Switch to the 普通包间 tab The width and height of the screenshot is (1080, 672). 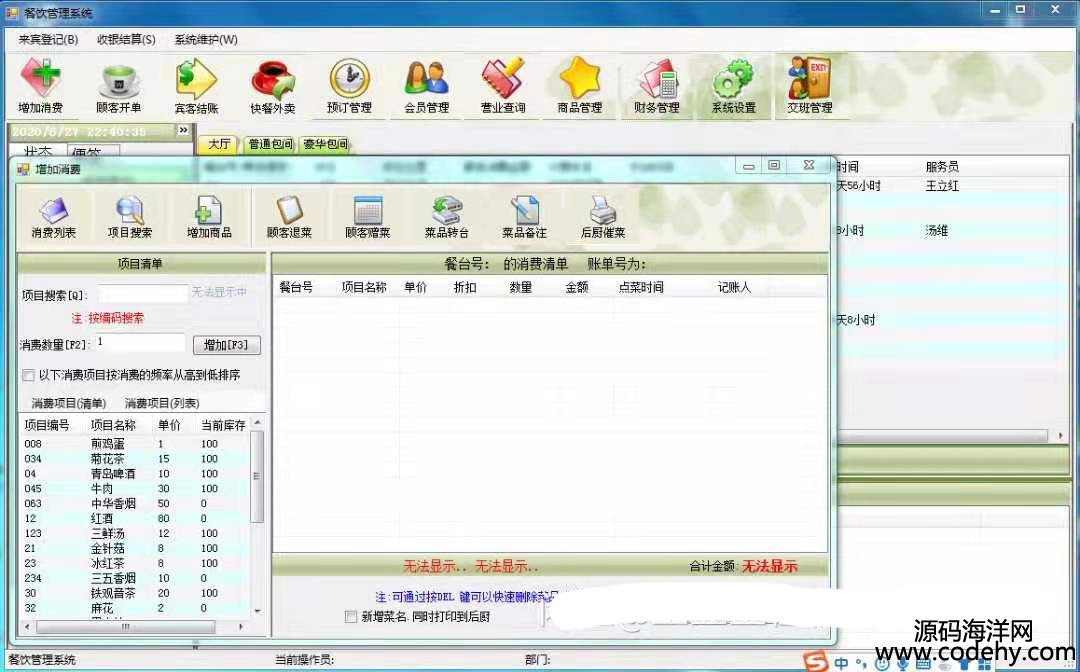coord(270,144)
